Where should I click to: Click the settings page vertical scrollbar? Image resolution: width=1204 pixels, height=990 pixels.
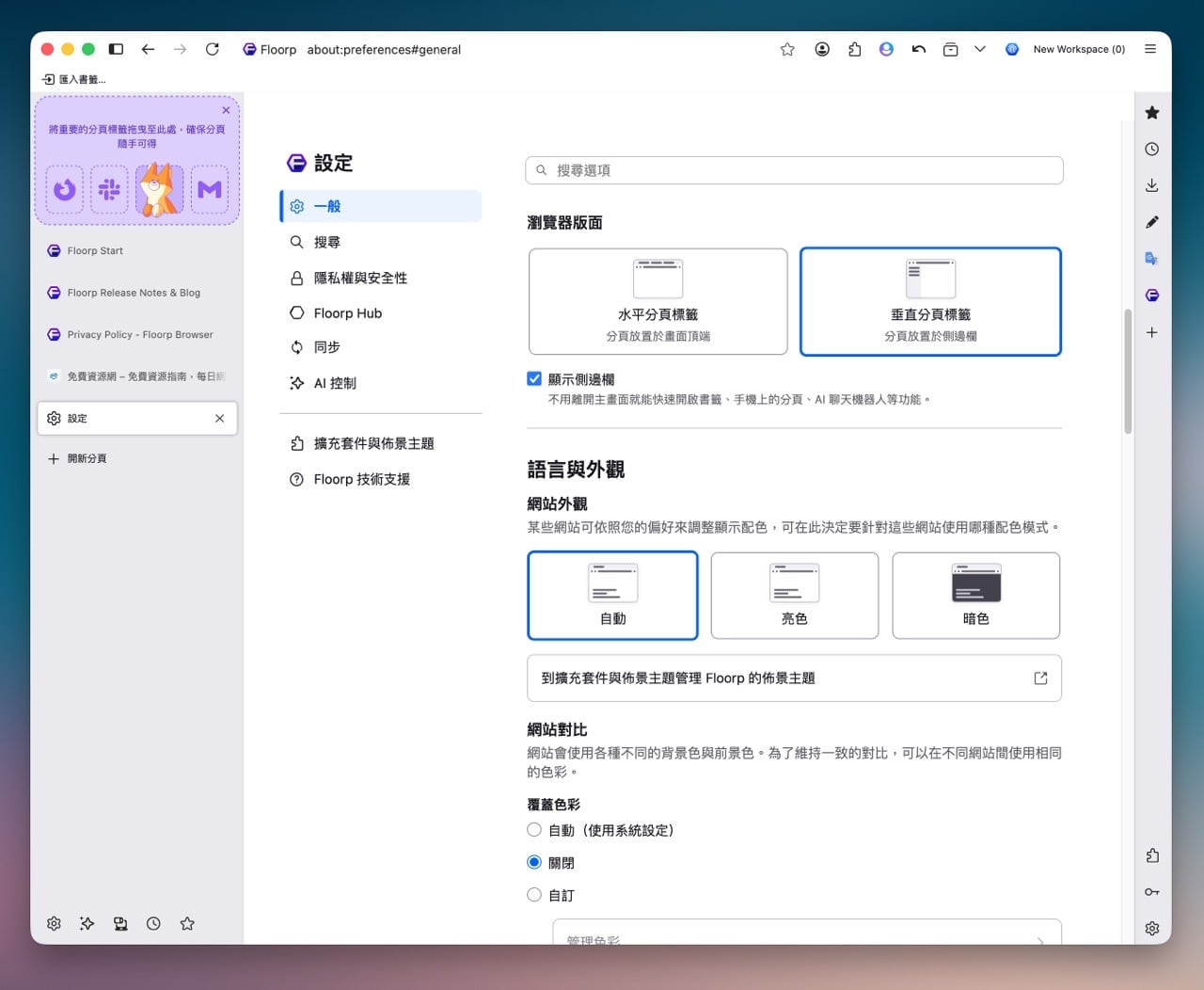pos(1128,372)
